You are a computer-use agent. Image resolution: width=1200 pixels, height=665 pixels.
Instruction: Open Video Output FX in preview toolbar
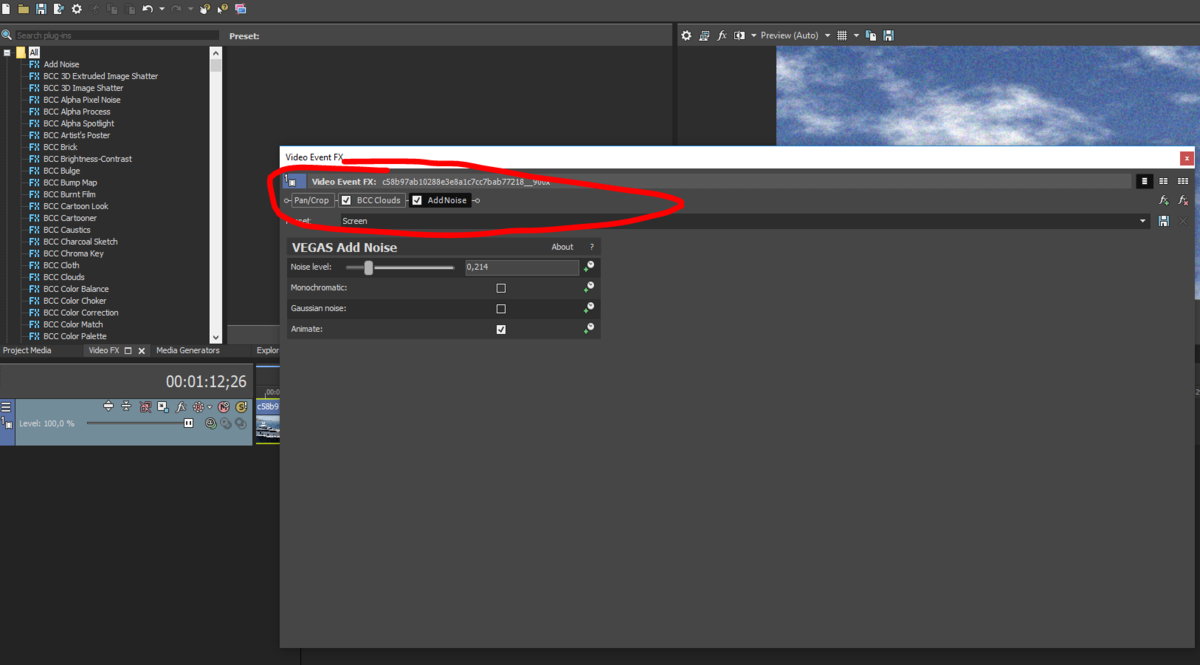coord(722,35)
